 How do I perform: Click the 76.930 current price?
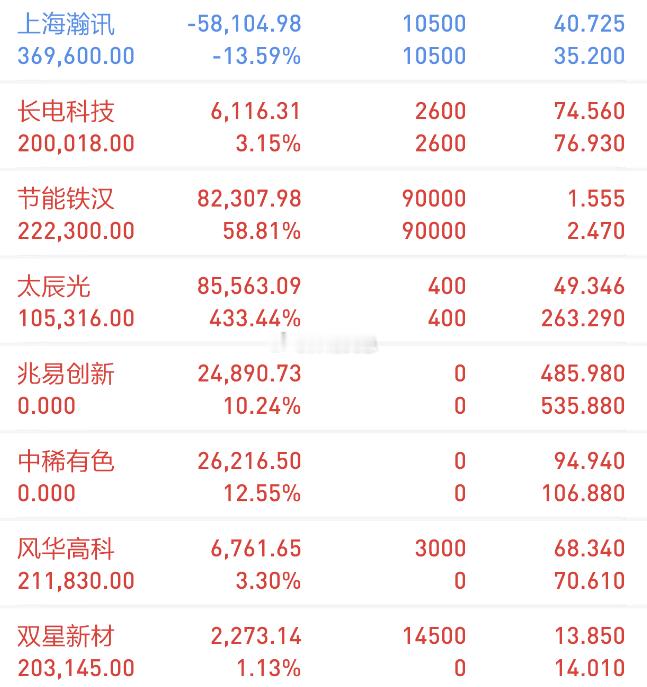tap(589, 144)
